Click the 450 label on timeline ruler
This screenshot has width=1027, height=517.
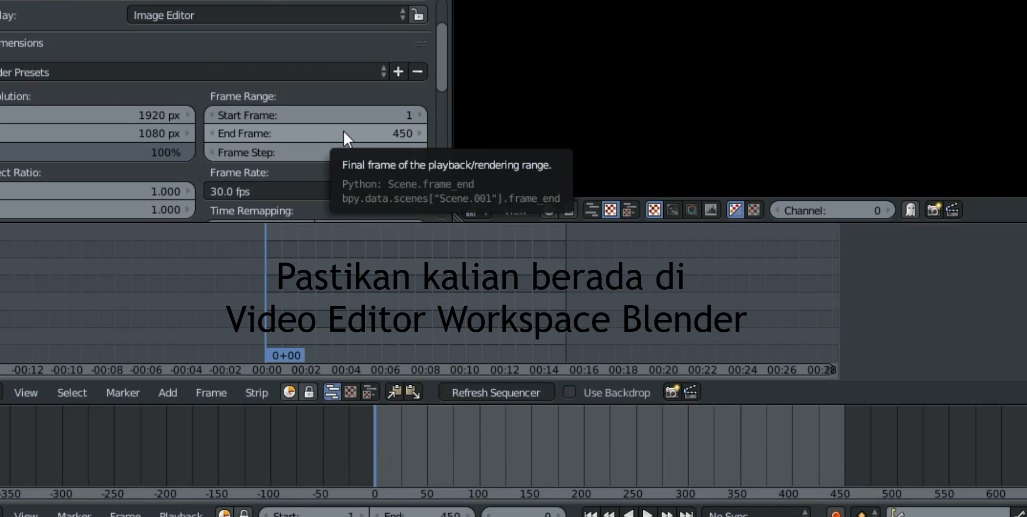[840, 494]
